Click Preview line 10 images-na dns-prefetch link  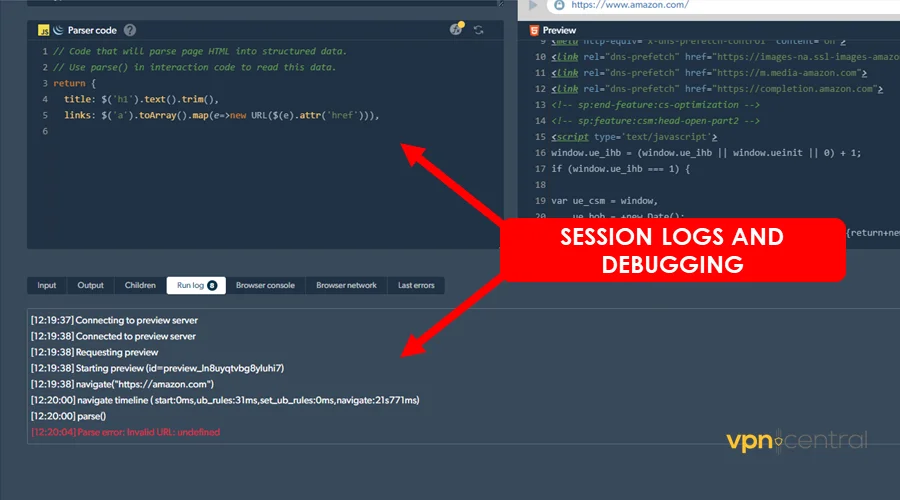point(726,57)
